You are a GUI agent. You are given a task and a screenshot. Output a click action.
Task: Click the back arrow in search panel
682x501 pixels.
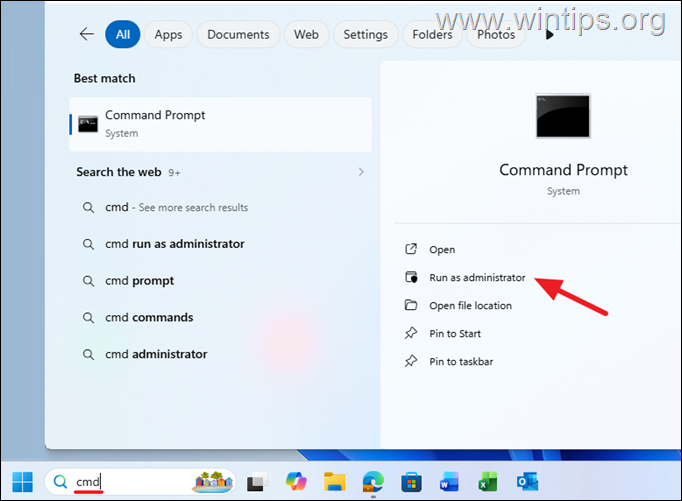[x=87, y=34]
